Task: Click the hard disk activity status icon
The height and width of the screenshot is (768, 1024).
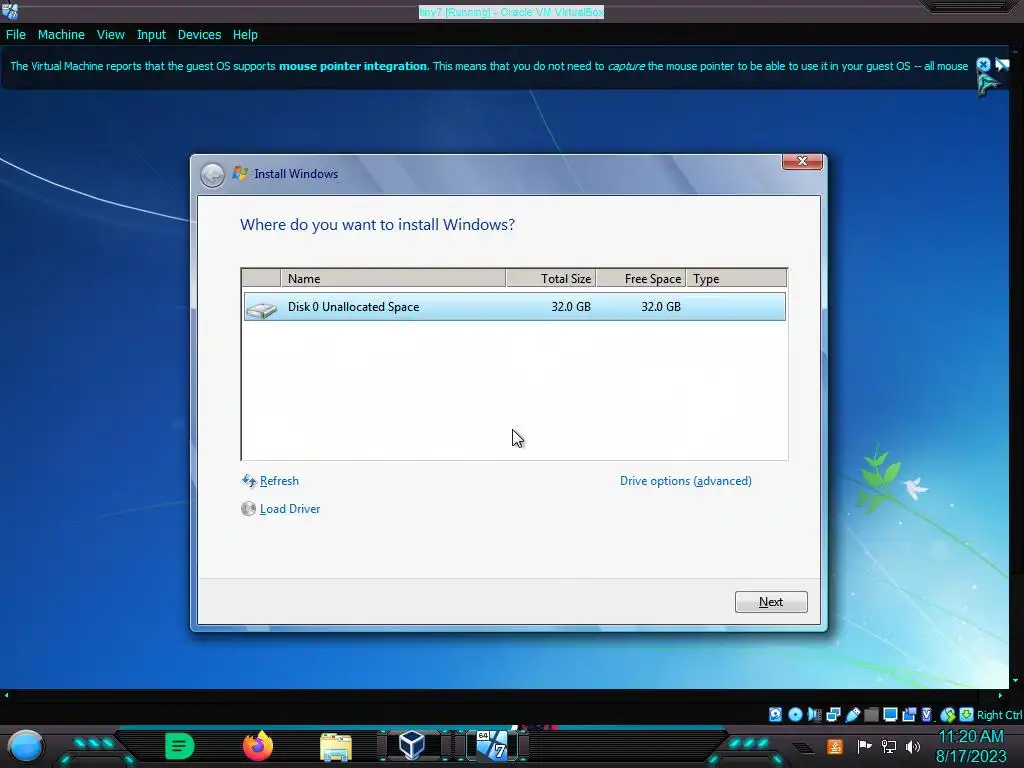Action: click(775, 714)
